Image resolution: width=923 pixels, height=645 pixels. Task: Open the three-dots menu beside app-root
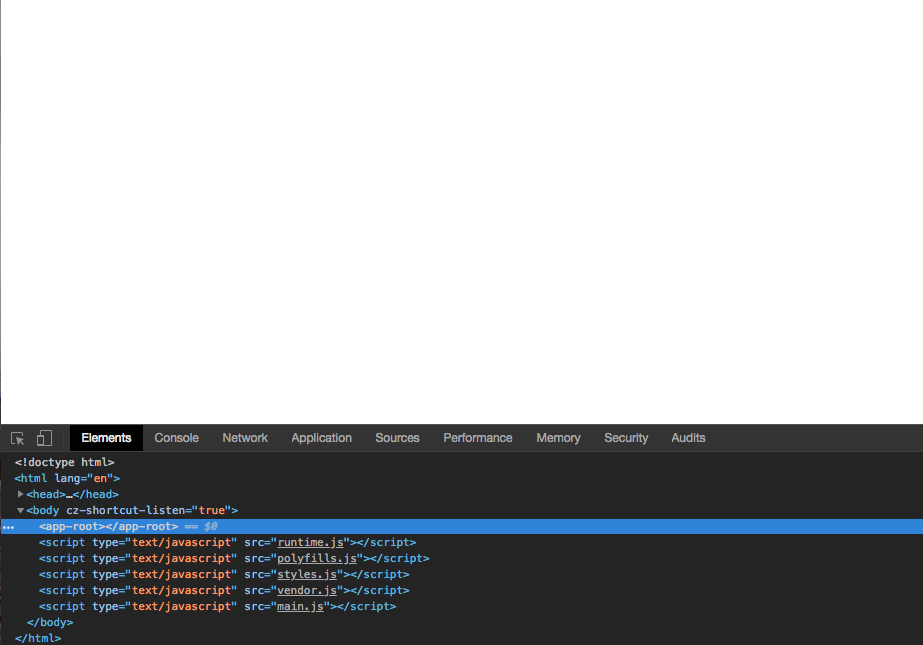(8, 527)
